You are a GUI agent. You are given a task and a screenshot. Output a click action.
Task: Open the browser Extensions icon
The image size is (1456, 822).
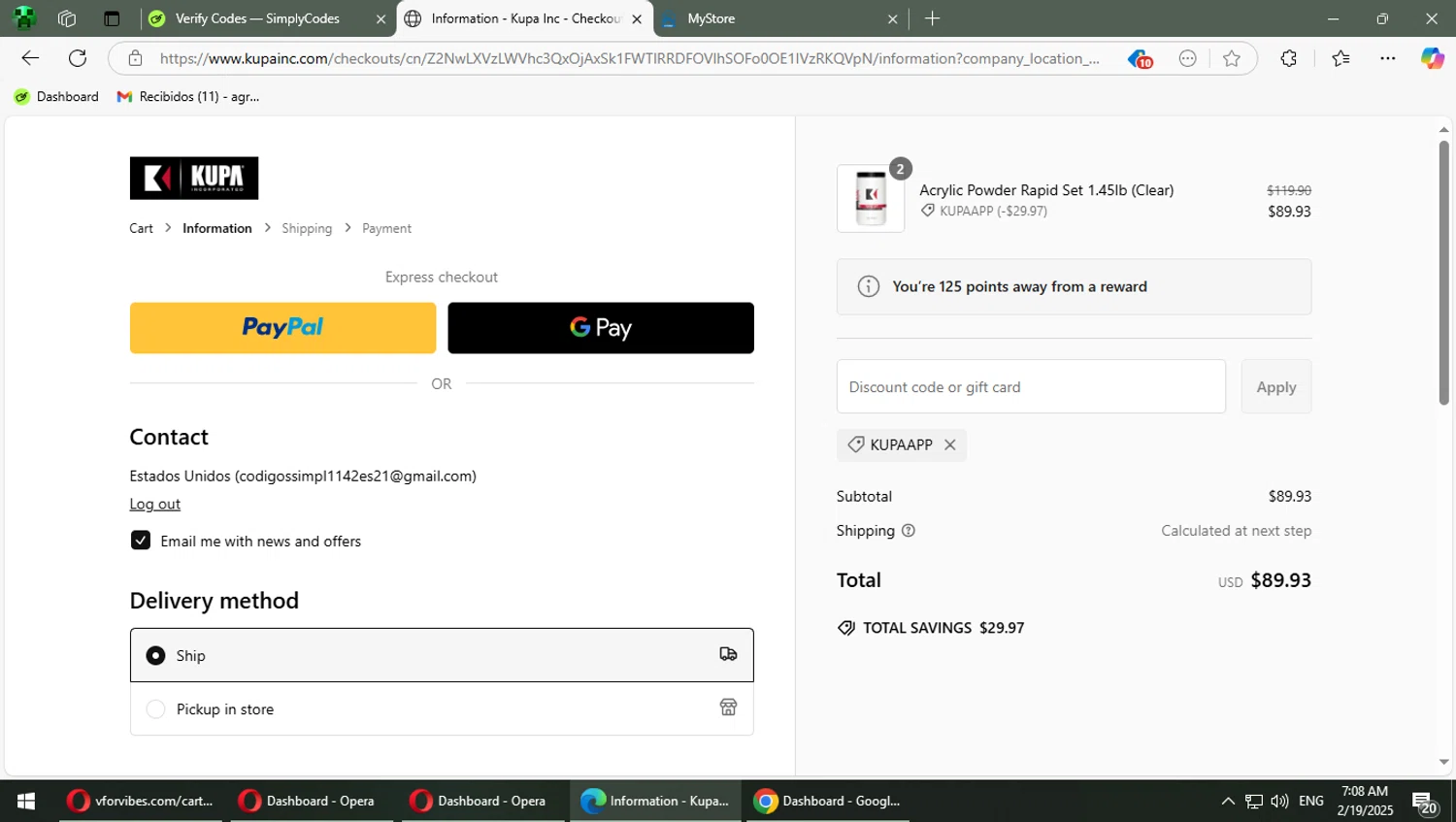1288,58
